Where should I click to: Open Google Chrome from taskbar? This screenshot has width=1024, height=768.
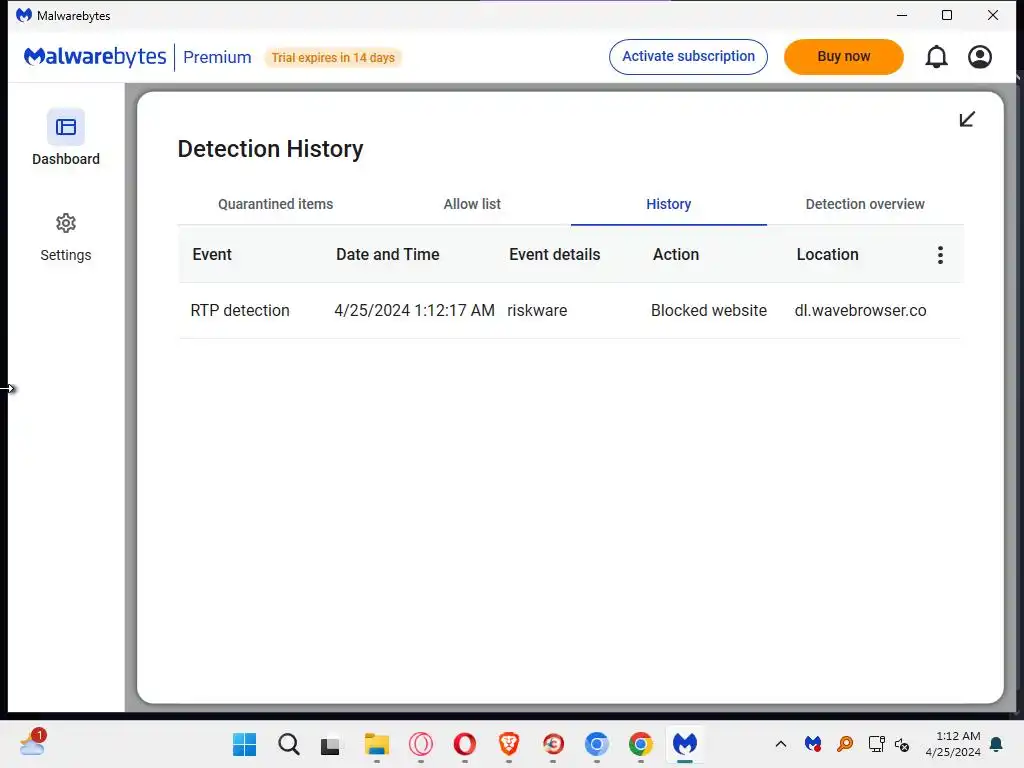[641, 744]
